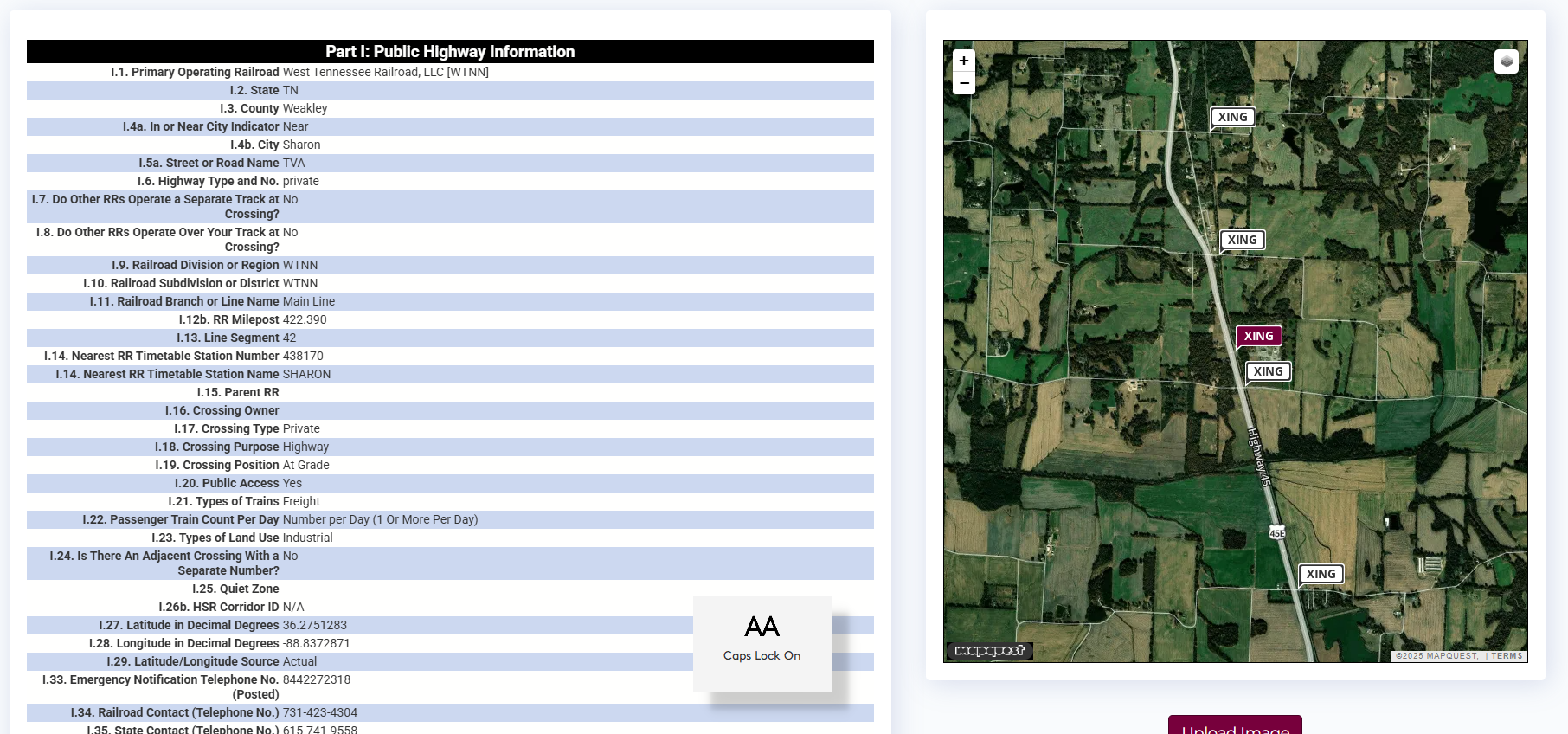This screenshot has height=734, width=1568.
Task: Open the map layers switcher
Action: [1506, 61]
